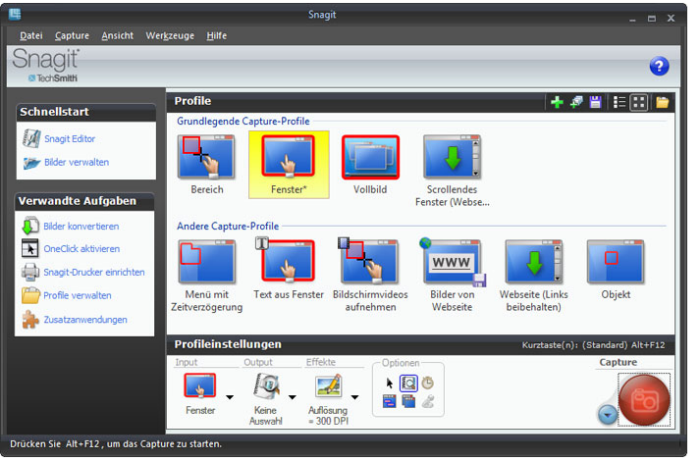Screen dimensions: 690x459
Task: Click the Kurztaste(n) Alt+F12 text
Action: coord(593,345)
